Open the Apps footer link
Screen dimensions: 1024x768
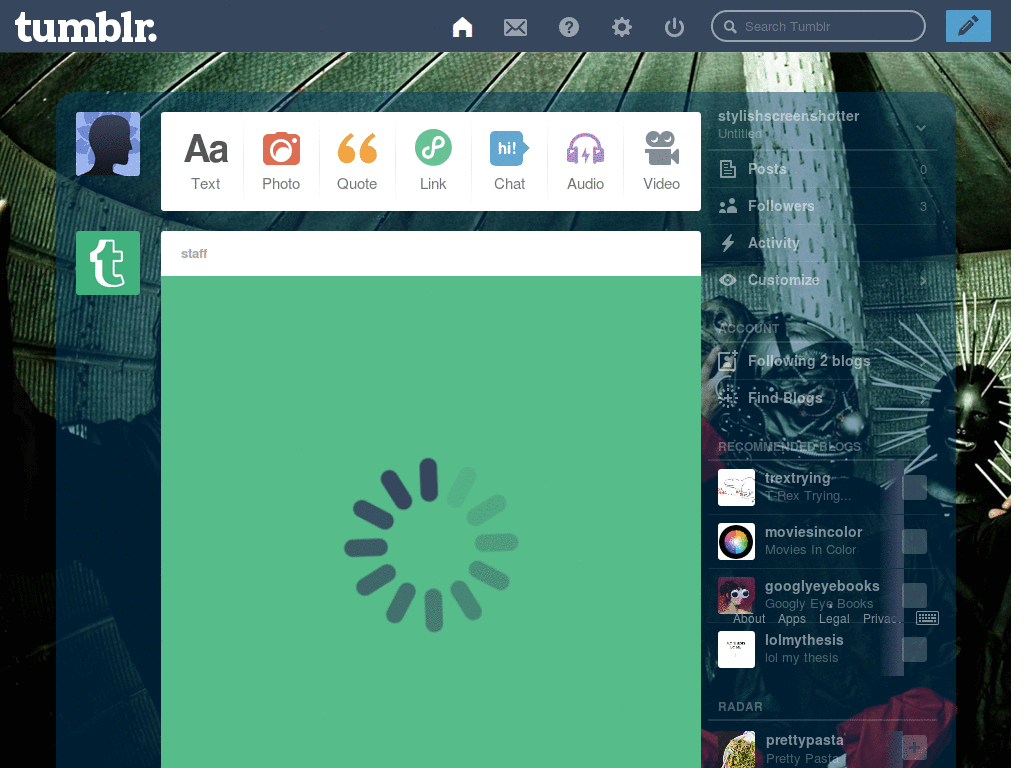coord(792,618)
